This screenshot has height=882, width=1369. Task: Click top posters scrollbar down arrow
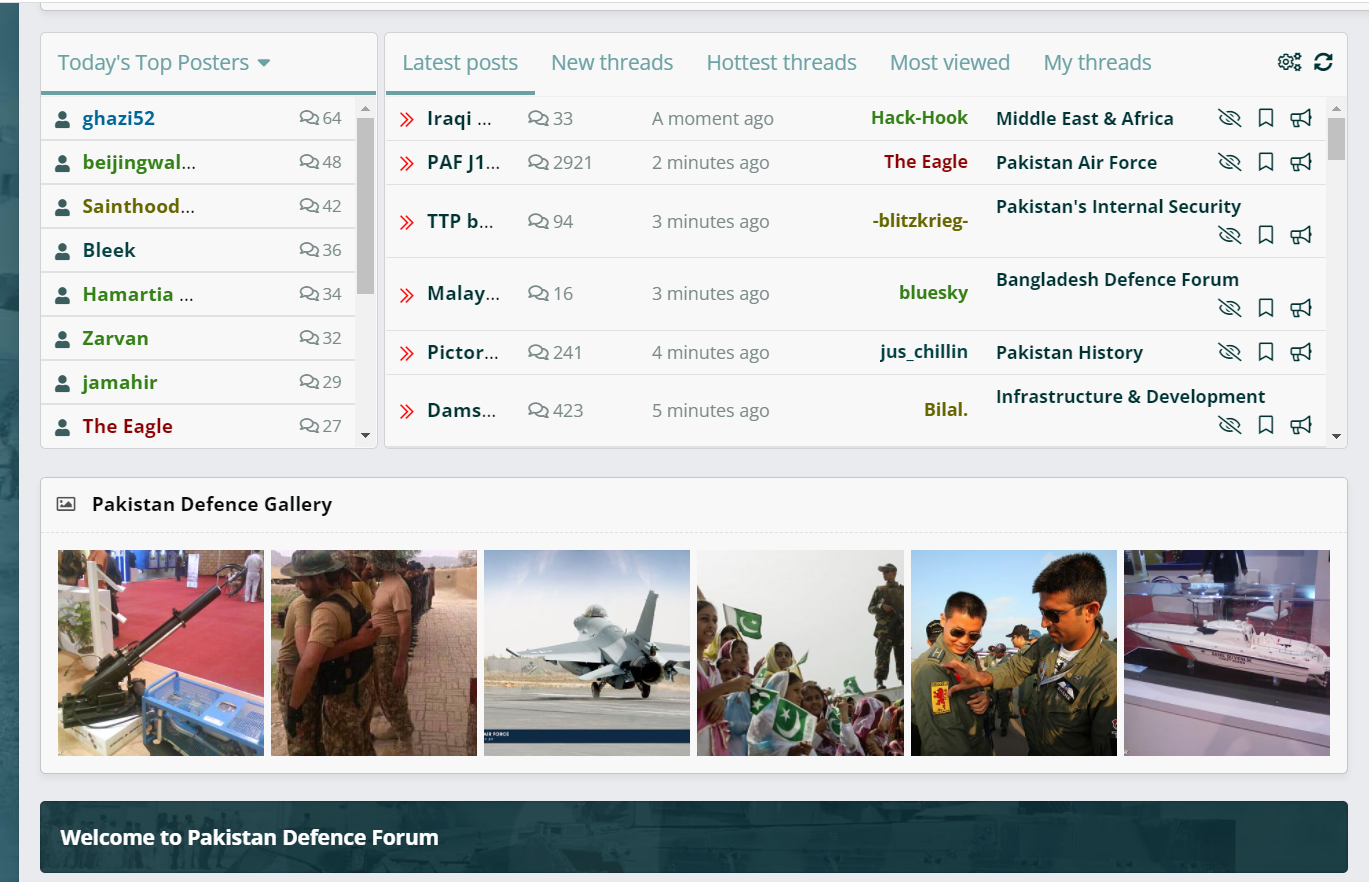[x=365, y=435]
